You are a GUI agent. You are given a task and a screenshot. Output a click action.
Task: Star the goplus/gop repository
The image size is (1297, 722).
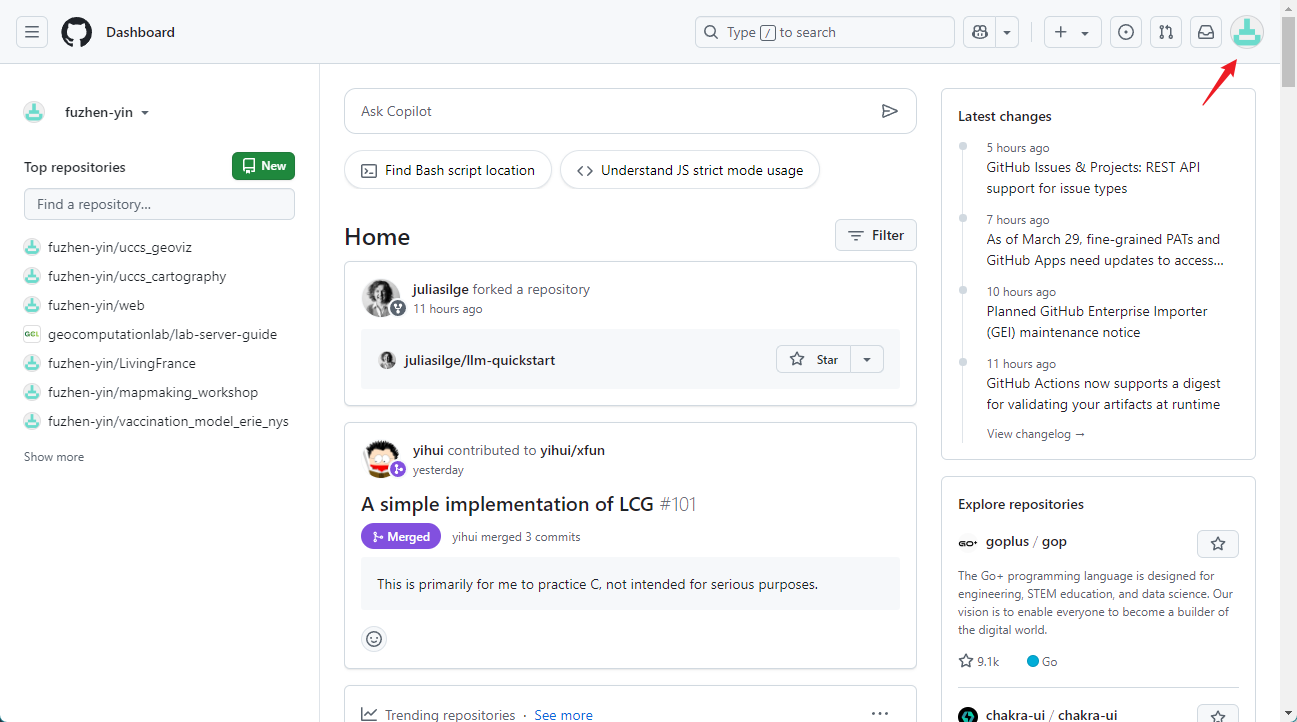pyautogui.click(x=1218, y=544)
